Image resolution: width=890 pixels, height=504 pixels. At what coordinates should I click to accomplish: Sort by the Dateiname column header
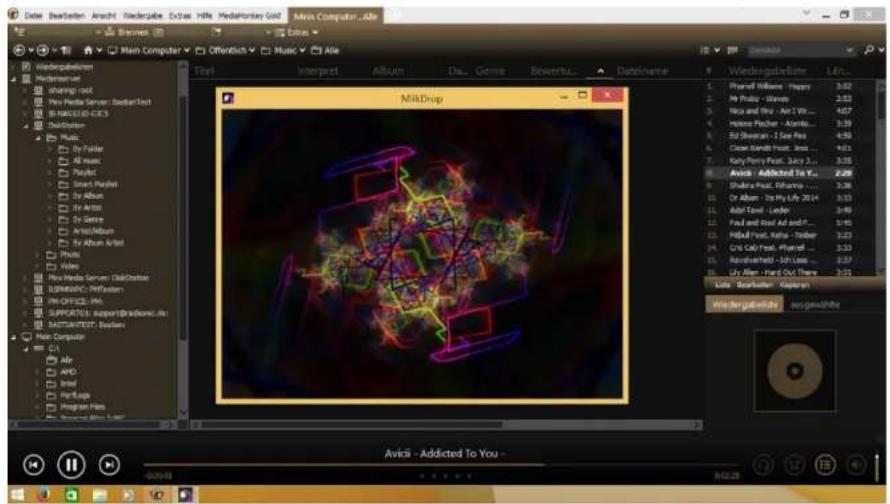click(642, 71)
